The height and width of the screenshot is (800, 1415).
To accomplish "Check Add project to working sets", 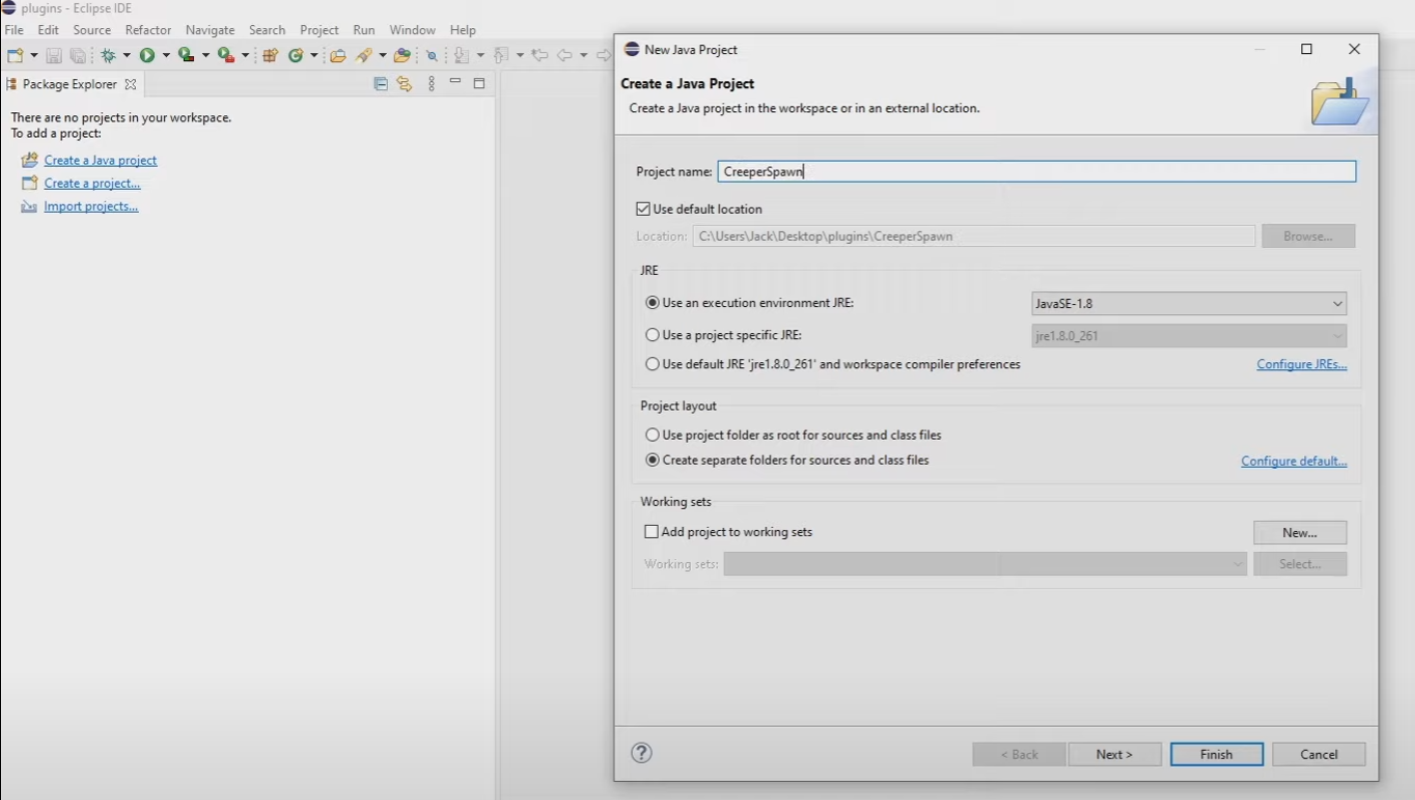I will 652,532.
